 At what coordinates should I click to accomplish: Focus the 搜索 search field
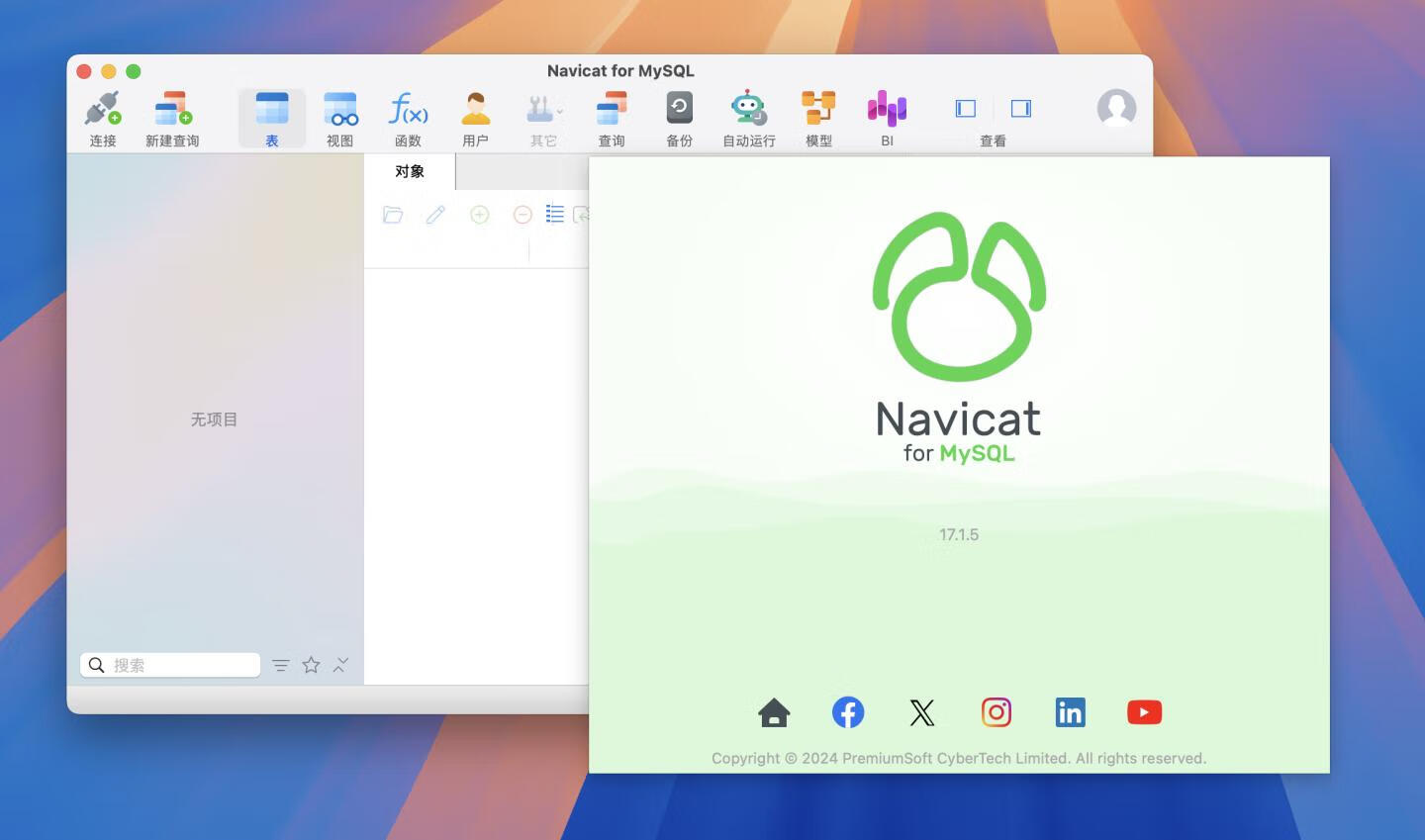[170, 665]
